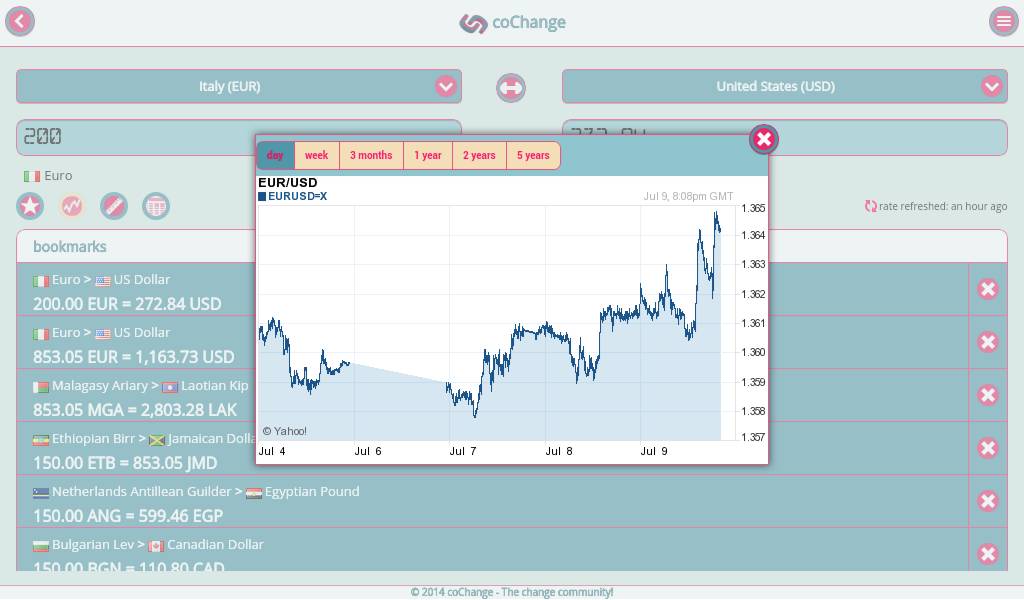The width and height of the screenshot is (1024, 600).
Task: Click the back arrow button
Action: [20, 21]
